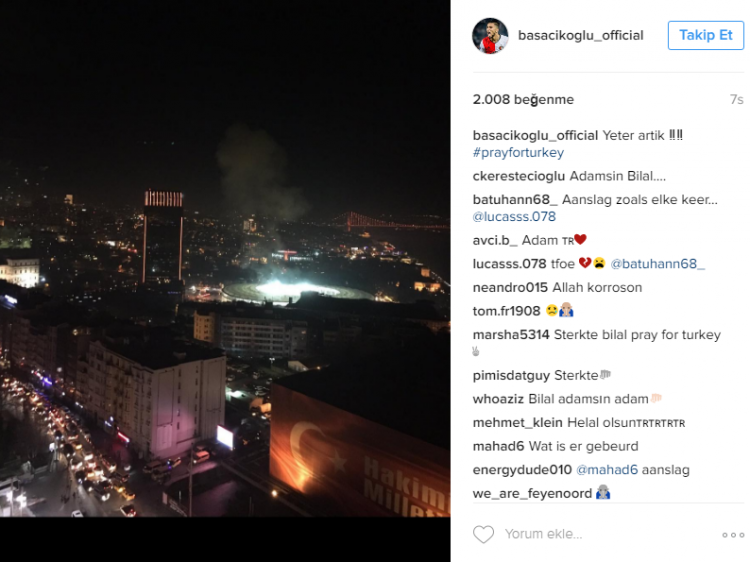
Task: Visit commenter tom.fr1908's profile
Action: click(506, 311)
